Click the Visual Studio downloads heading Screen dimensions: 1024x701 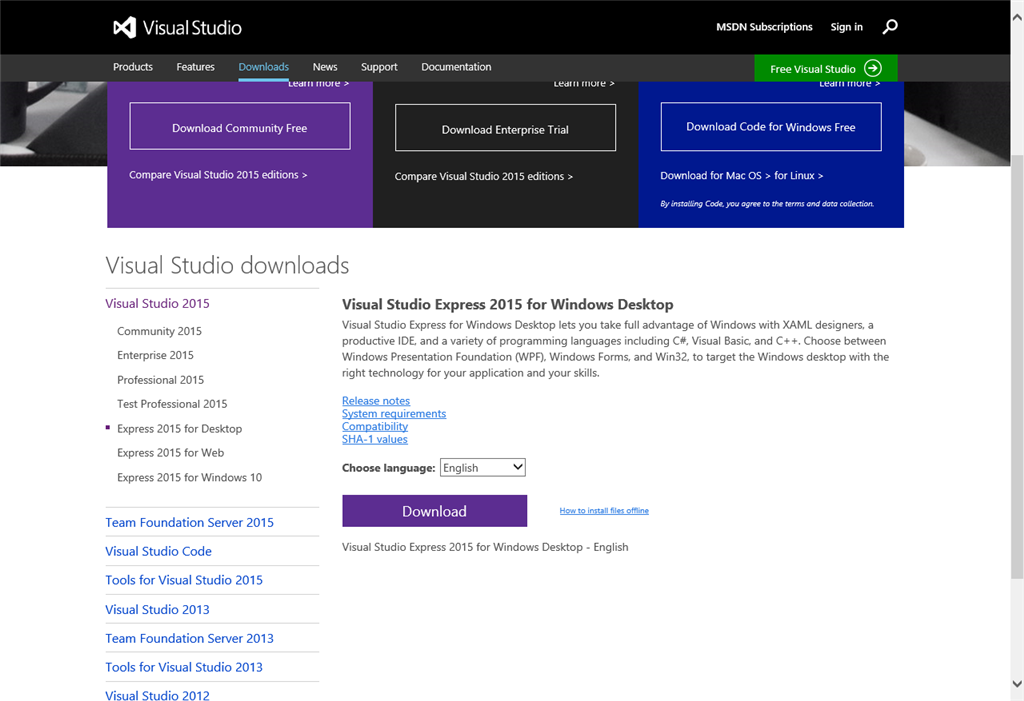pyautogui.click(x=227, y=265)
